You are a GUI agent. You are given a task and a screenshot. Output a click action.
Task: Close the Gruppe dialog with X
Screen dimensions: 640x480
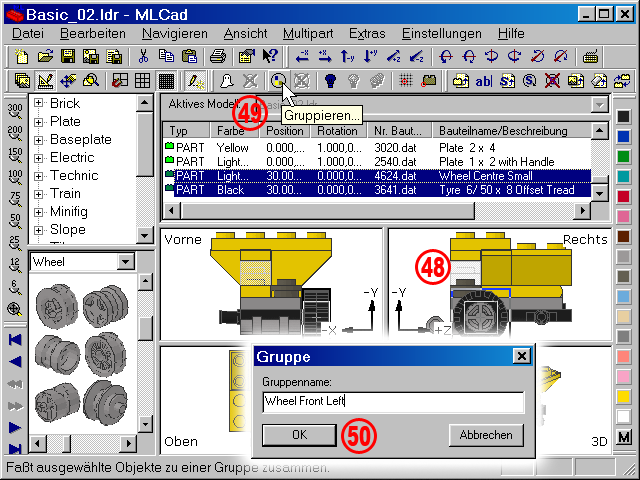coord(522,356)
